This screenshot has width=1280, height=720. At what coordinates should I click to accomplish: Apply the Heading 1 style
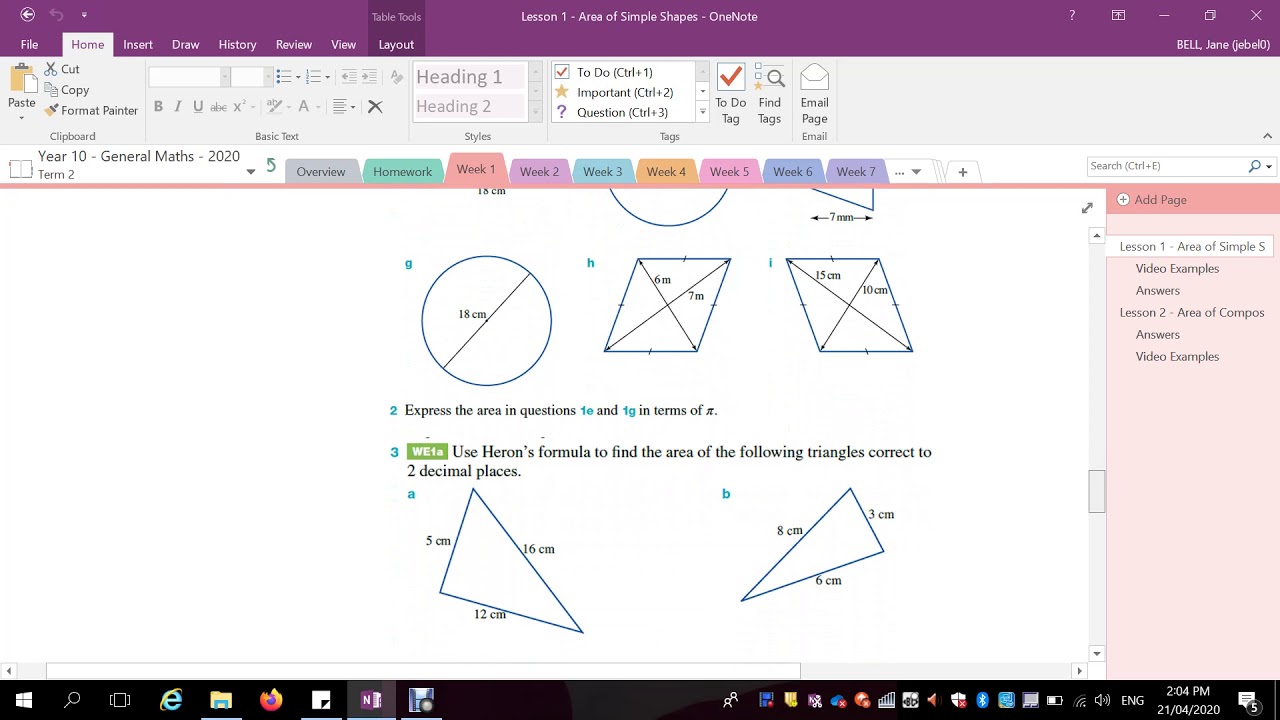click(469, 77)
